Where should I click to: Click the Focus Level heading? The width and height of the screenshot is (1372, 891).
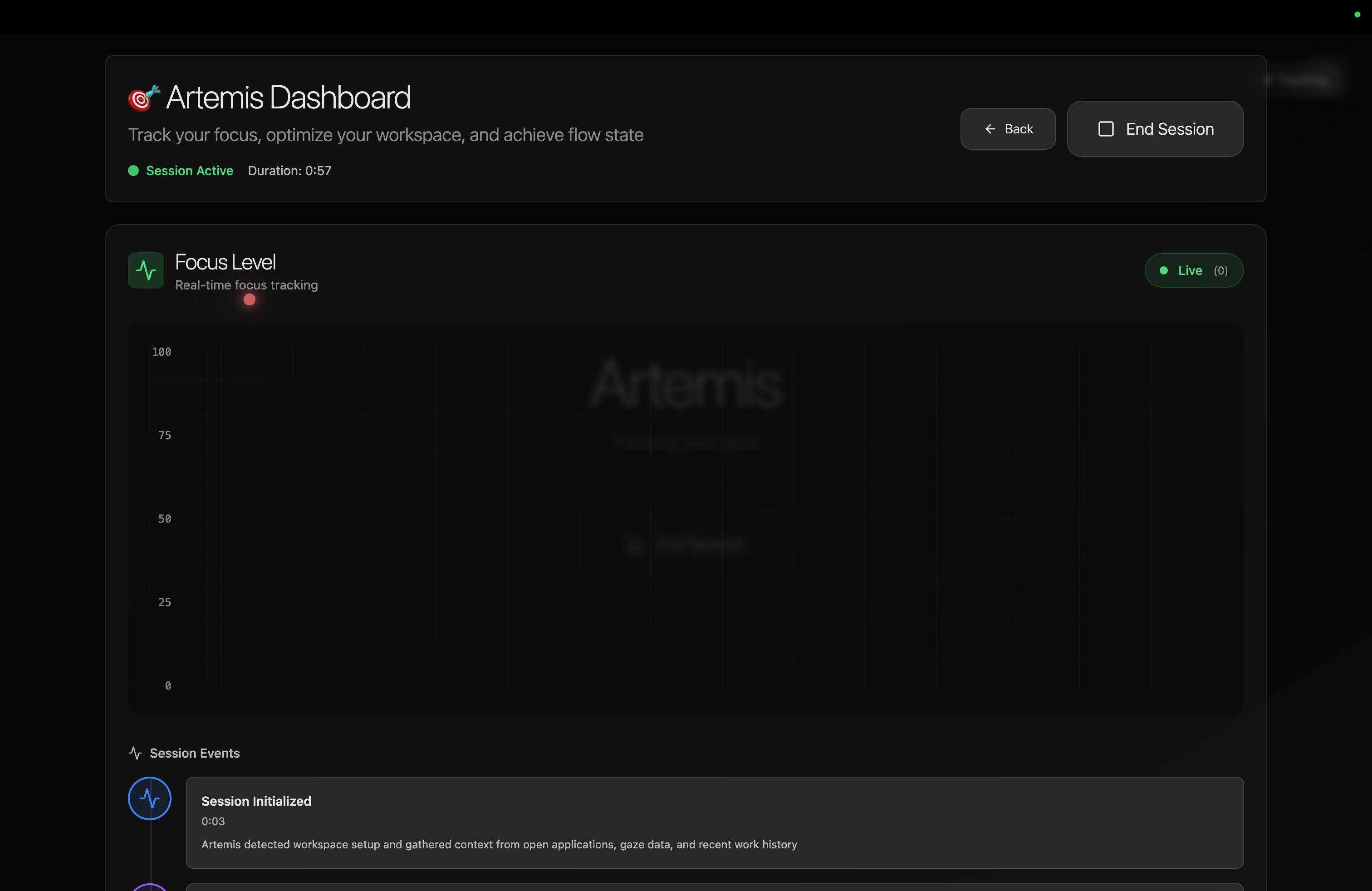coord(225,262)
